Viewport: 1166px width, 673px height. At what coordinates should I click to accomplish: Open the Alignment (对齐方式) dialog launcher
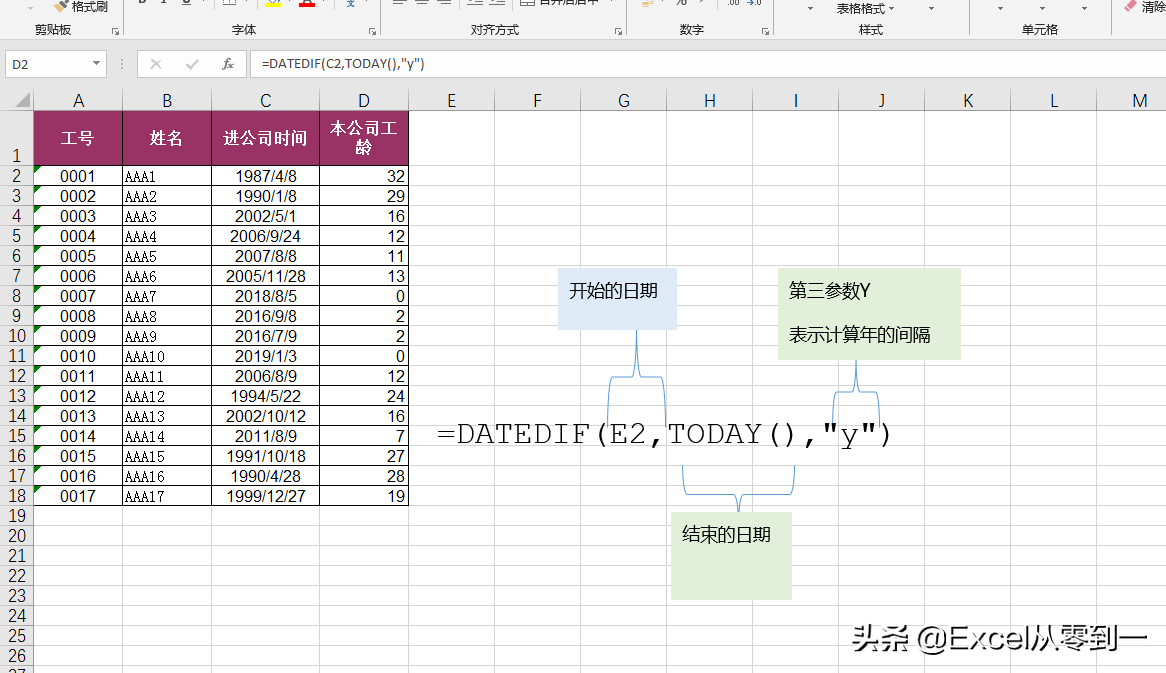[619, 31]
